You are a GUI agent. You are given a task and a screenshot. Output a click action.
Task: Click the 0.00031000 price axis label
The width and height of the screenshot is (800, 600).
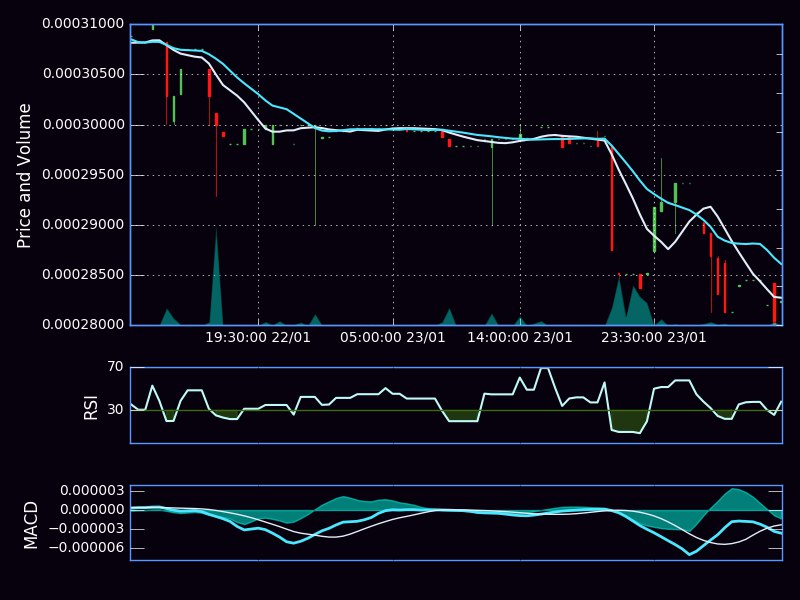pos(83,24)
